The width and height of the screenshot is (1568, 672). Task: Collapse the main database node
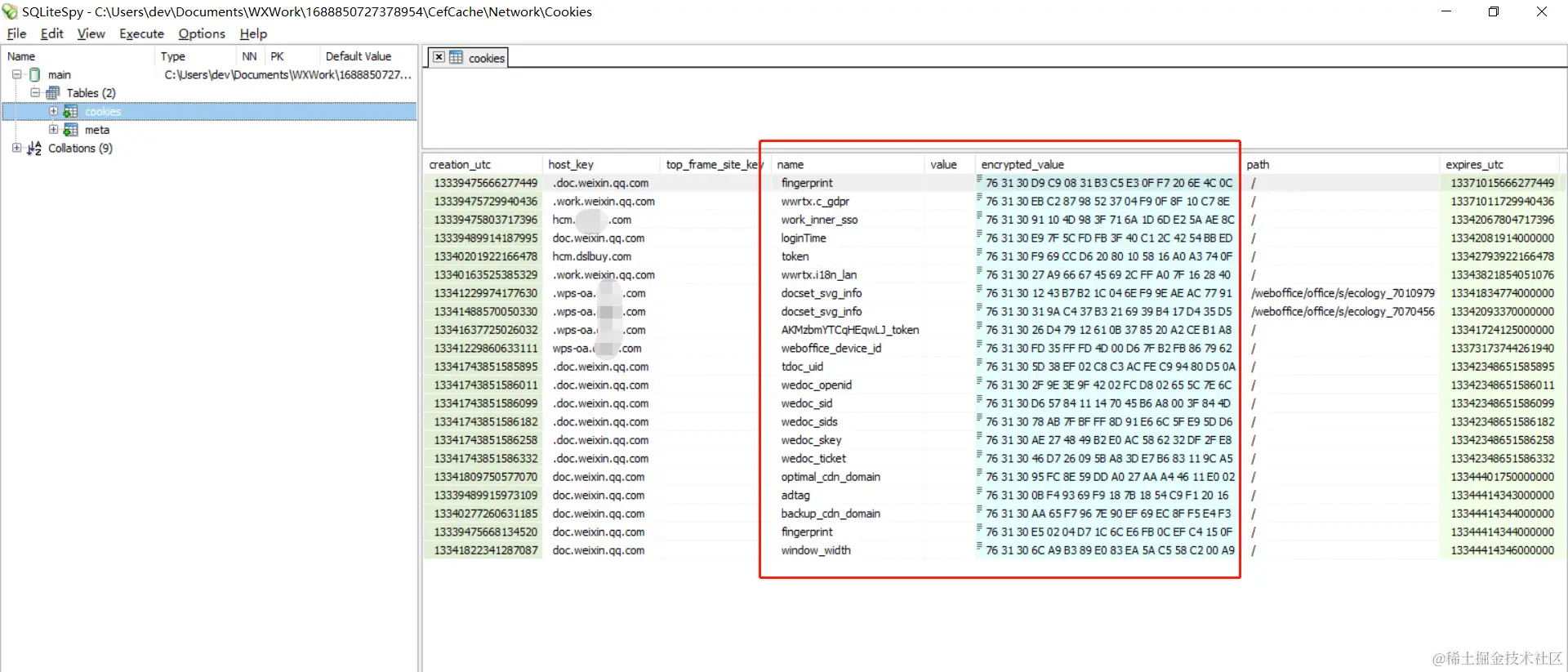point(16,74)
